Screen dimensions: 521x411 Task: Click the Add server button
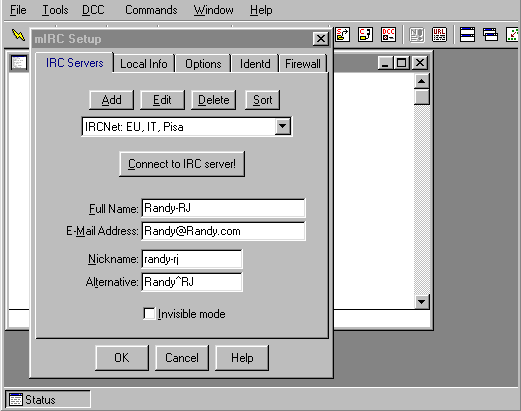click(x=111, y=100)
